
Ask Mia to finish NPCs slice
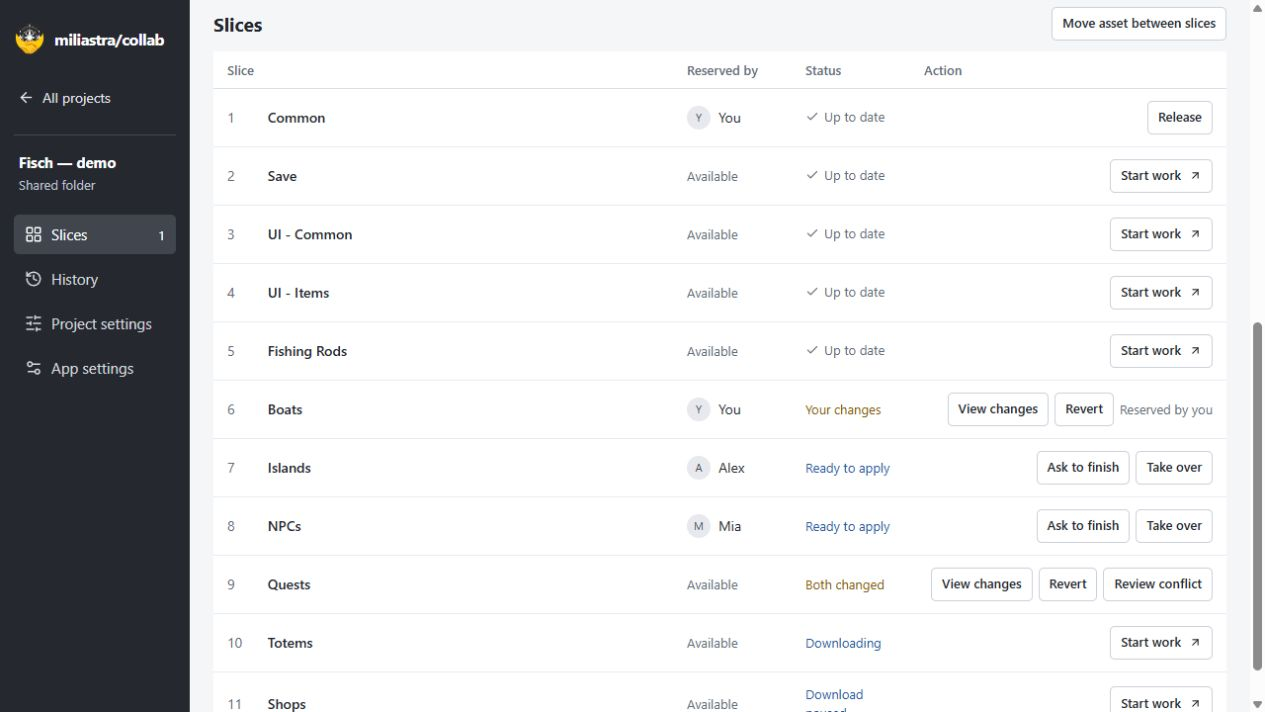1083,526
